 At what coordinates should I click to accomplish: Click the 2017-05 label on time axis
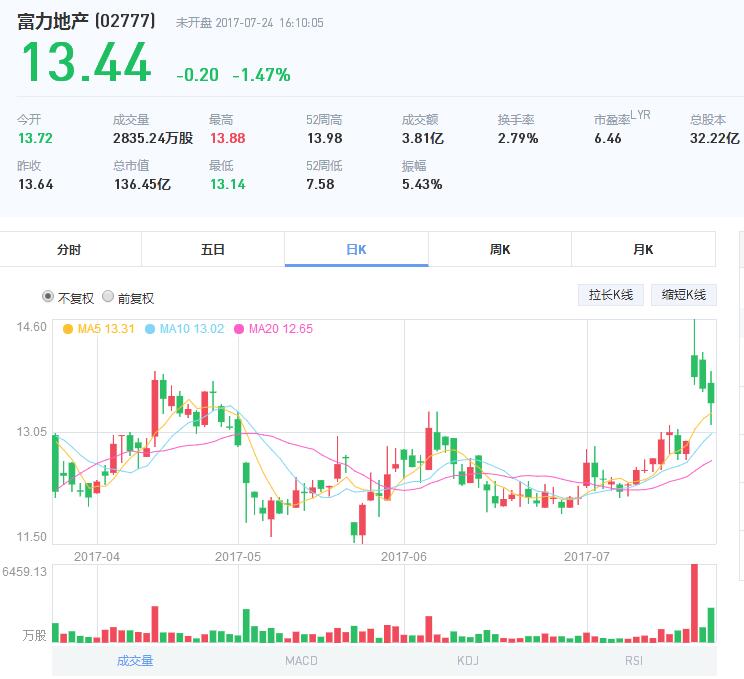tap(237, 556)
